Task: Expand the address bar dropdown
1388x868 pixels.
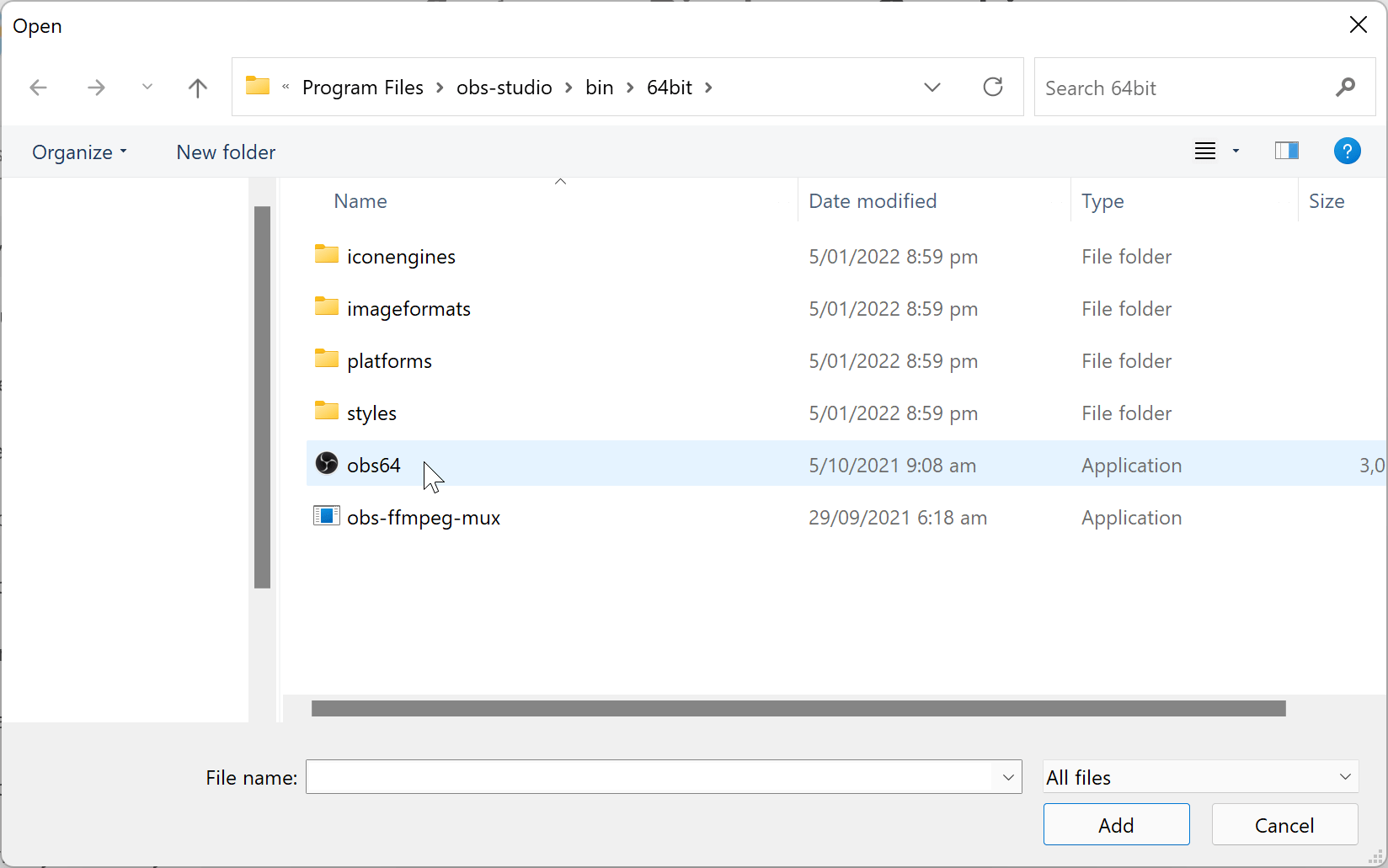Action: (x=932, y=87)
